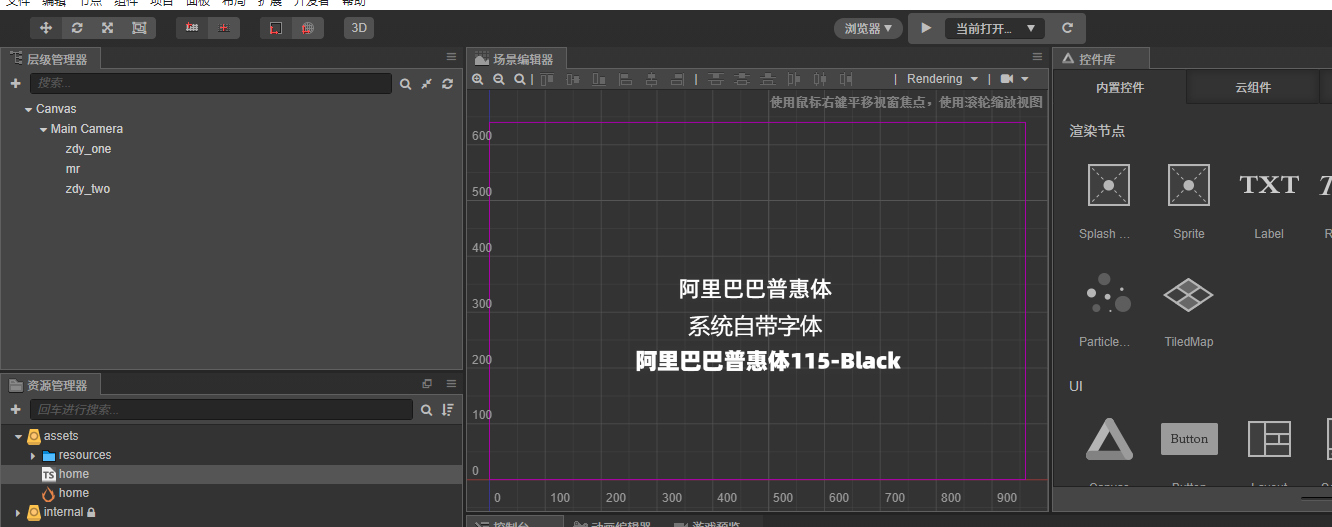
Task: Zoom in the scene editor
Action: (x=478, y=79)
